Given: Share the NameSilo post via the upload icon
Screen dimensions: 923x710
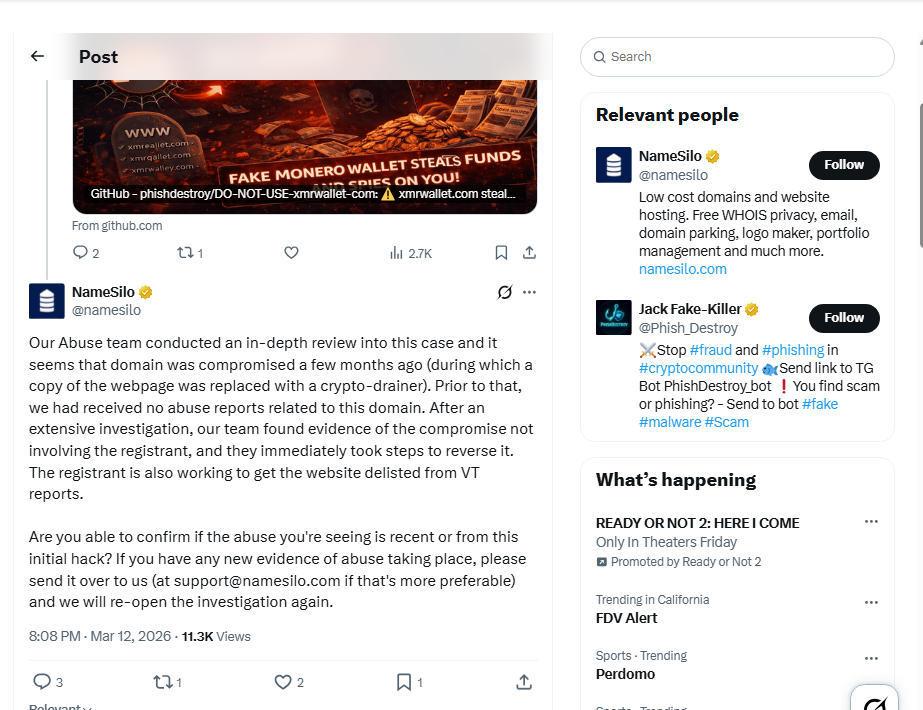Looking at the screenshot, I should pos(524,682).
